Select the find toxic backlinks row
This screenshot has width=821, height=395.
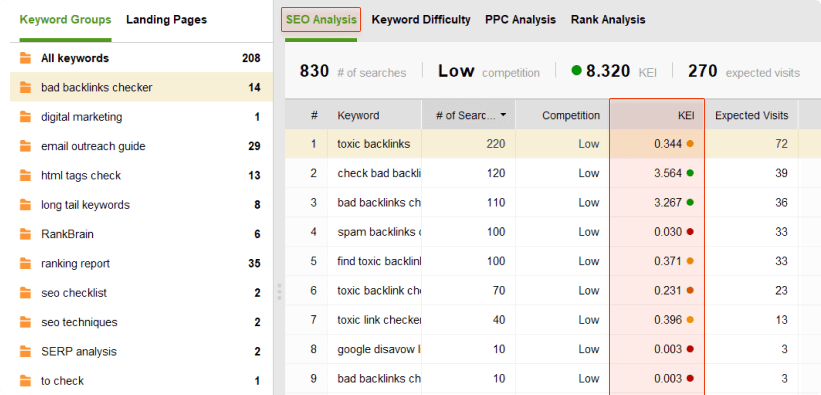pos(542,261)
